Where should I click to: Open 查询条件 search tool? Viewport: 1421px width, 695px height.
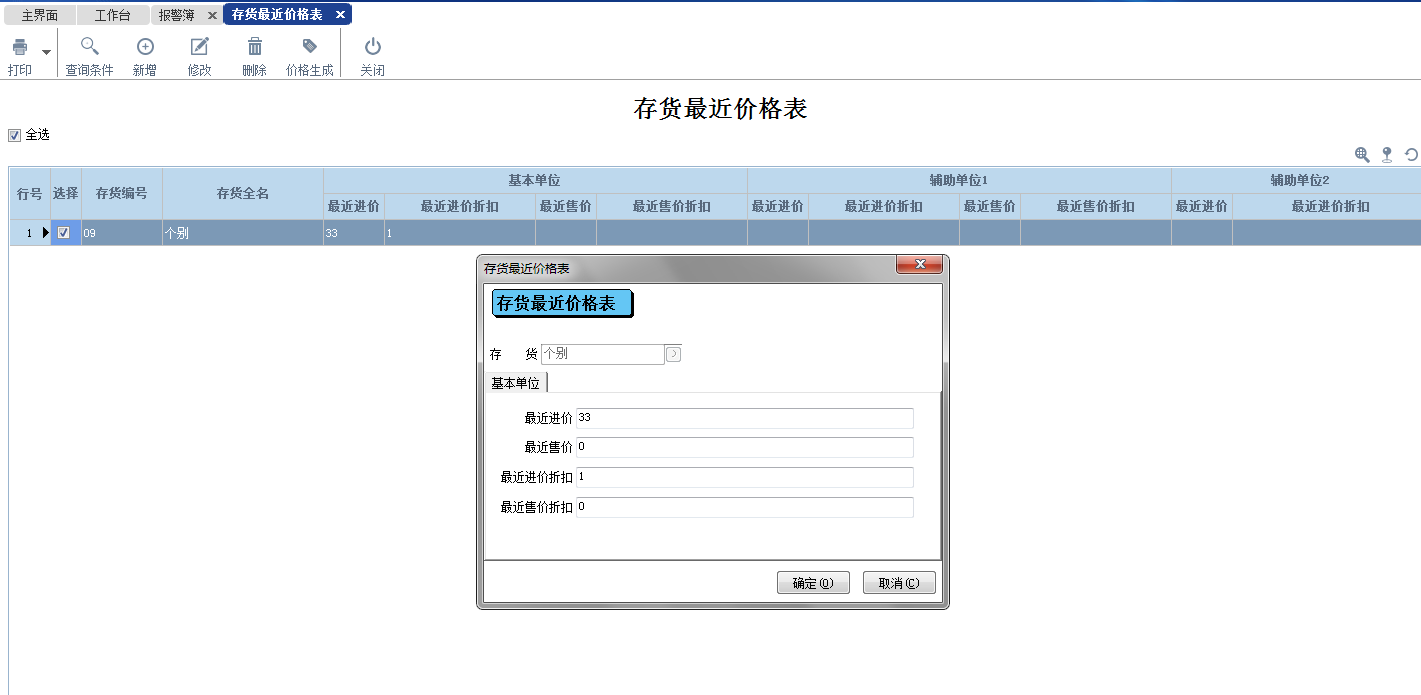click(89, 47)
